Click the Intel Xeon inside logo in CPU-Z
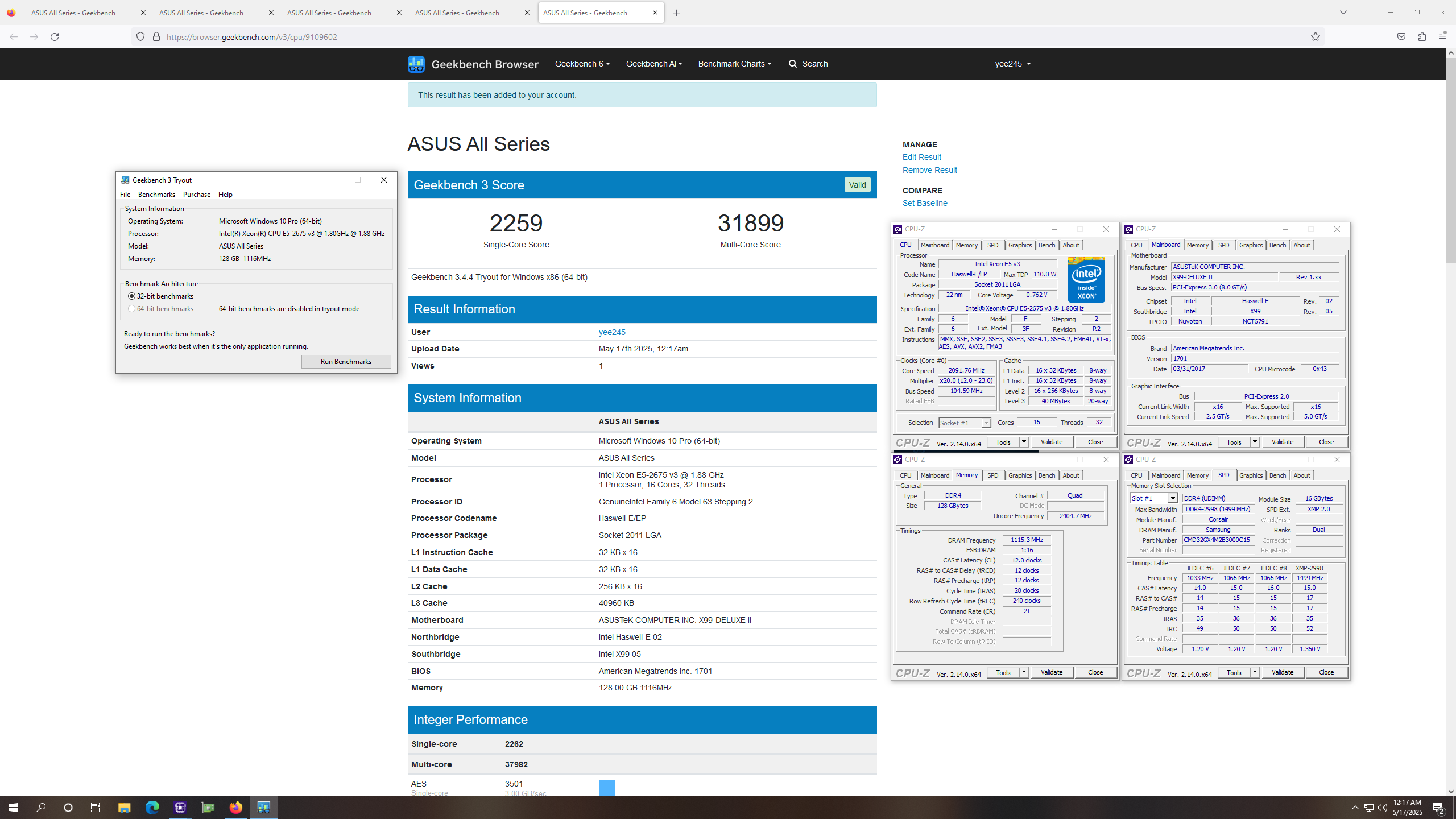The width and height of the screenshot is (1456, 819). click(x=1086, y=279)
